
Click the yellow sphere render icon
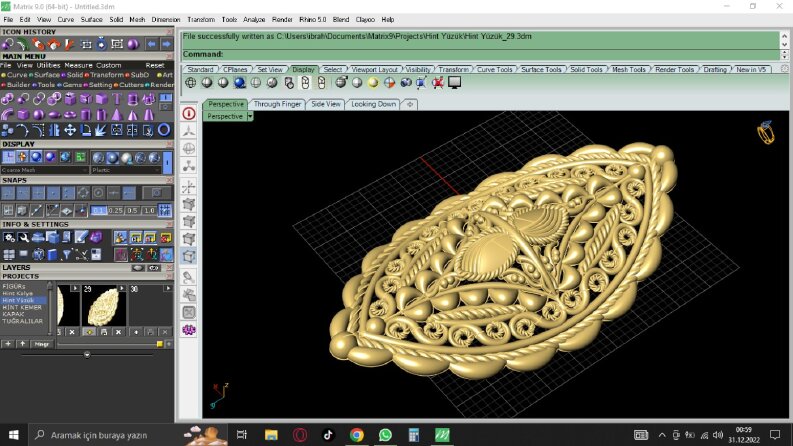coord(373,82)
